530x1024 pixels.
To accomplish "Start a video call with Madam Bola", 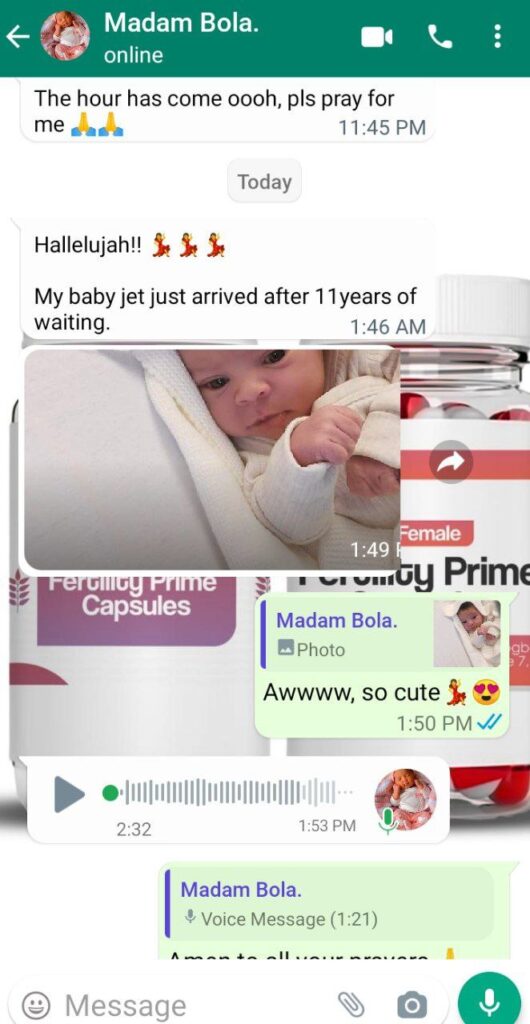I will click(x=377, y=37).
